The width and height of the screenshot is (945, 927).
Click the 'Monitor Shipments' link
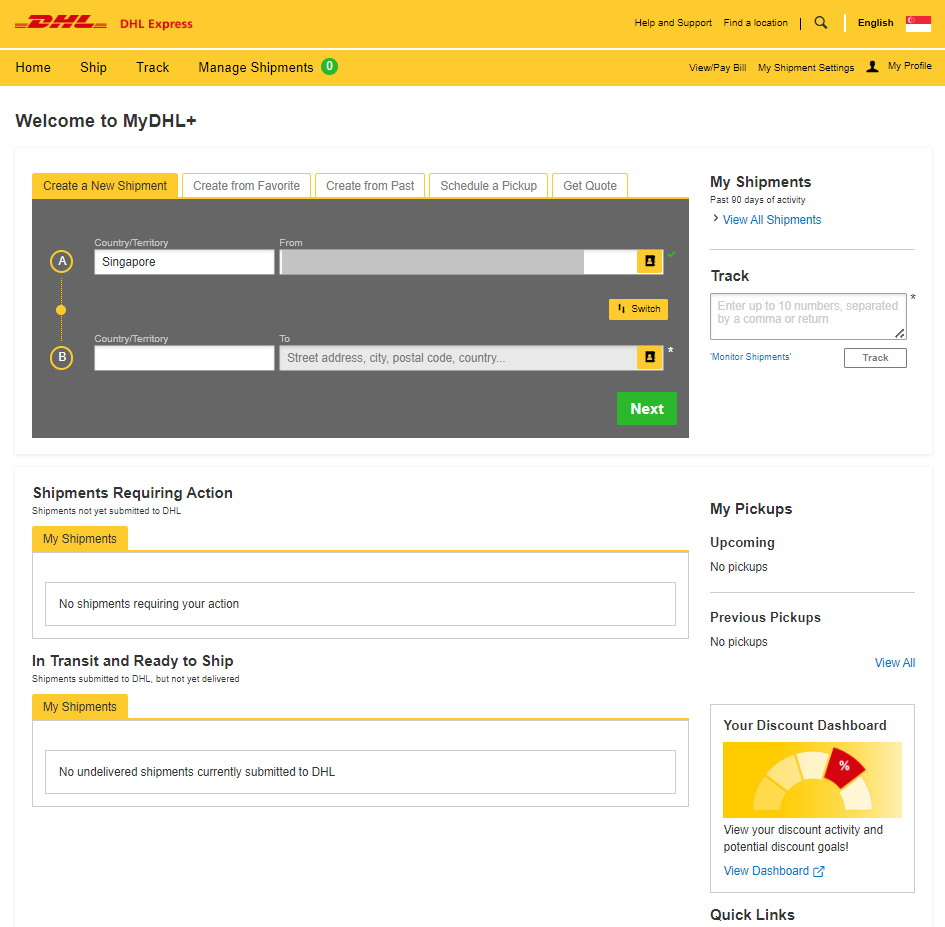[750, 357]
